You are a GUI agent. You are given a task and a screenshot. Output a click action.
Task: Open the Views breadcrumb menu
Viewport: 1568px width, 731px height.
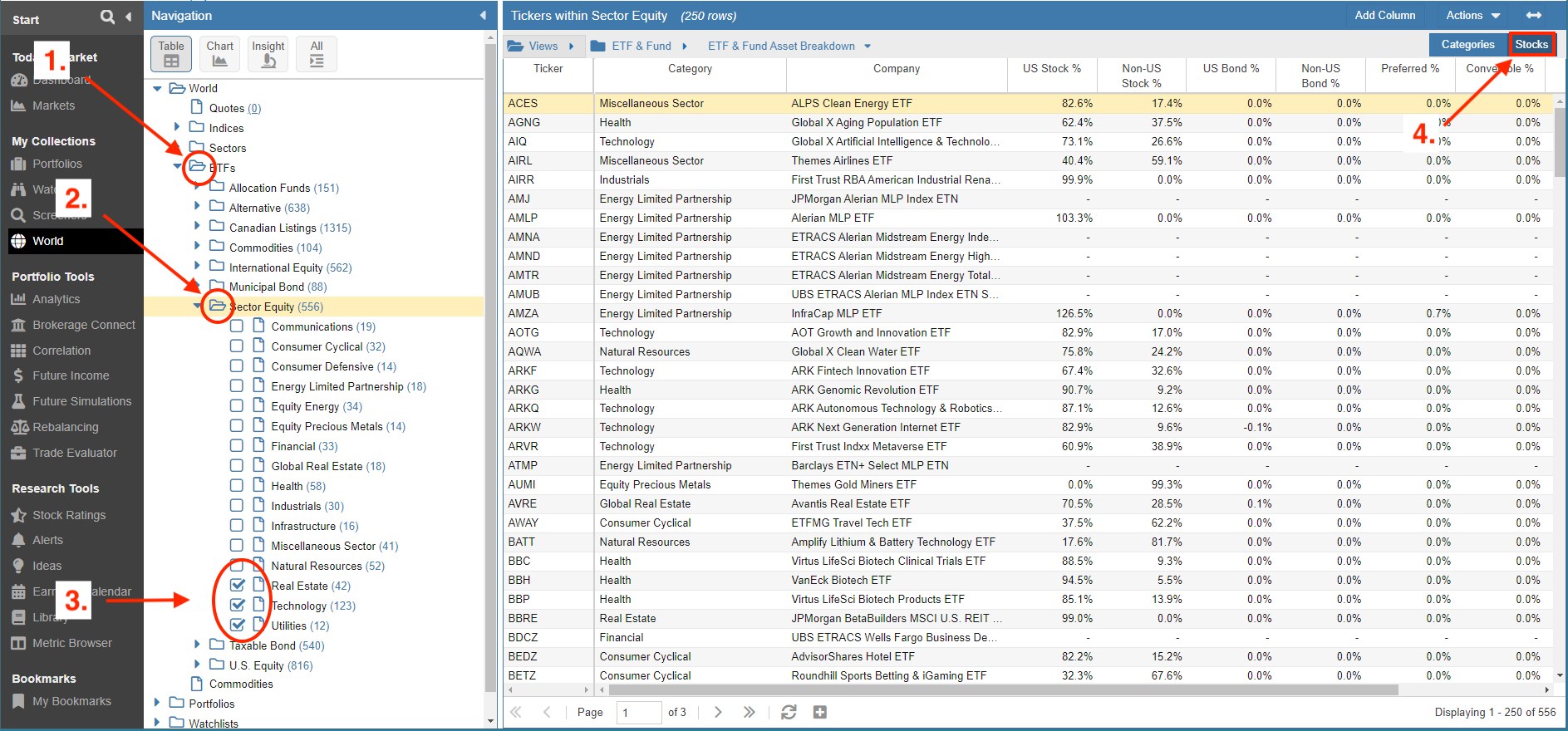[x=541, y=46]
